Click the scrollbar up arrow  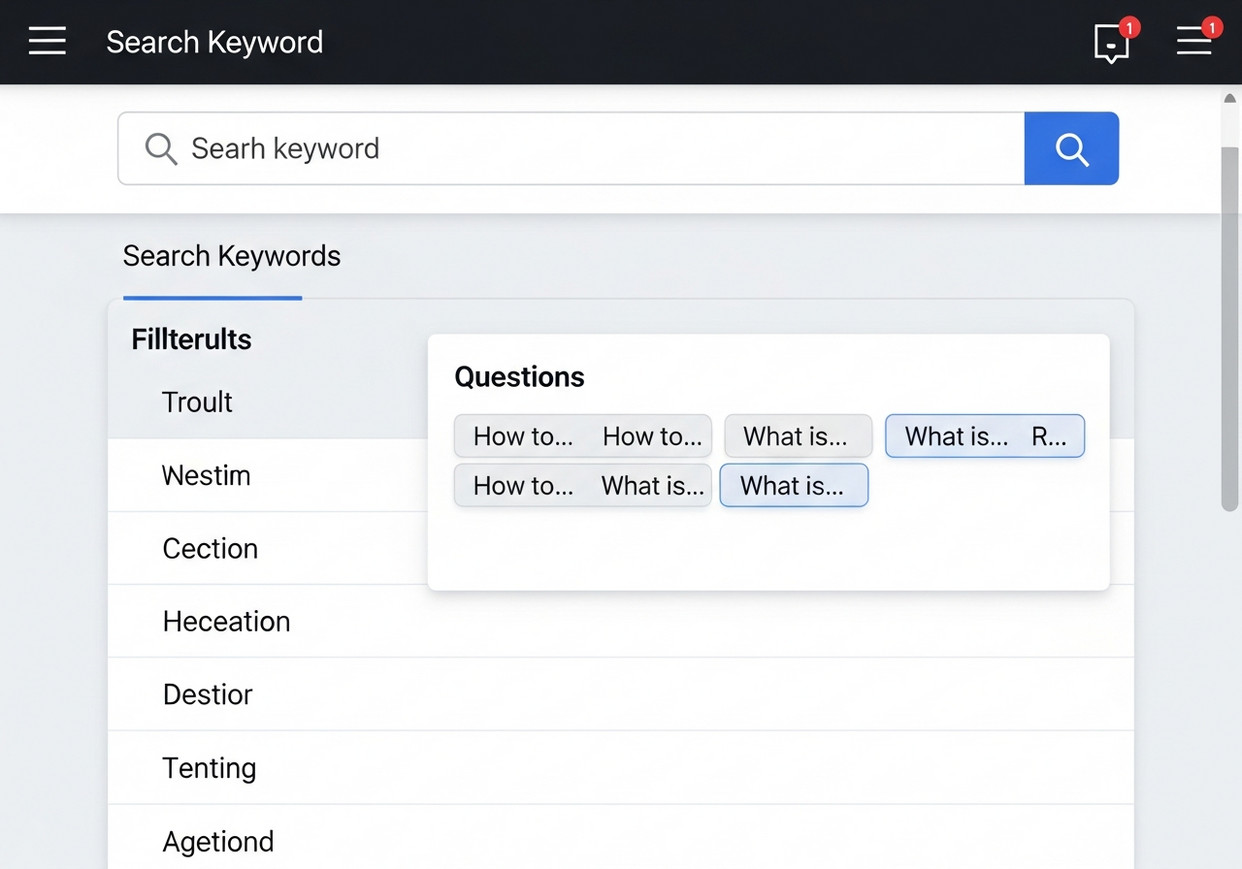click(1230, 99)
